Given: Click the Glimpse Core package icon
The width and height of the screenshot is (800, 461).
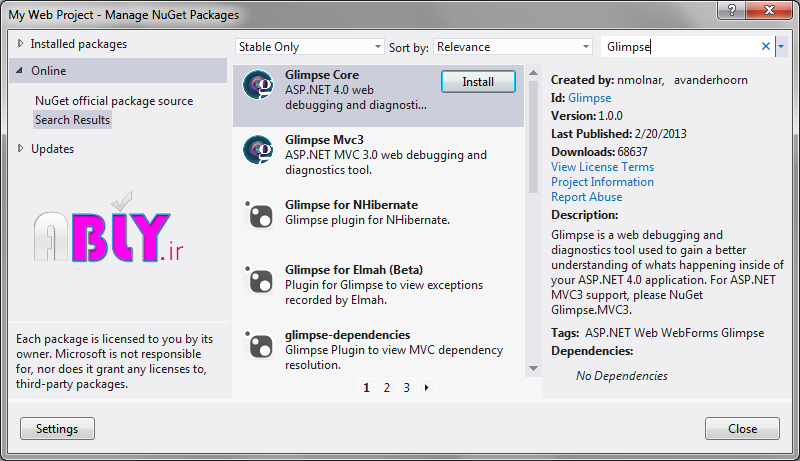Looking at the screenshot, I should pyautogui.click(x=258, y=85).
